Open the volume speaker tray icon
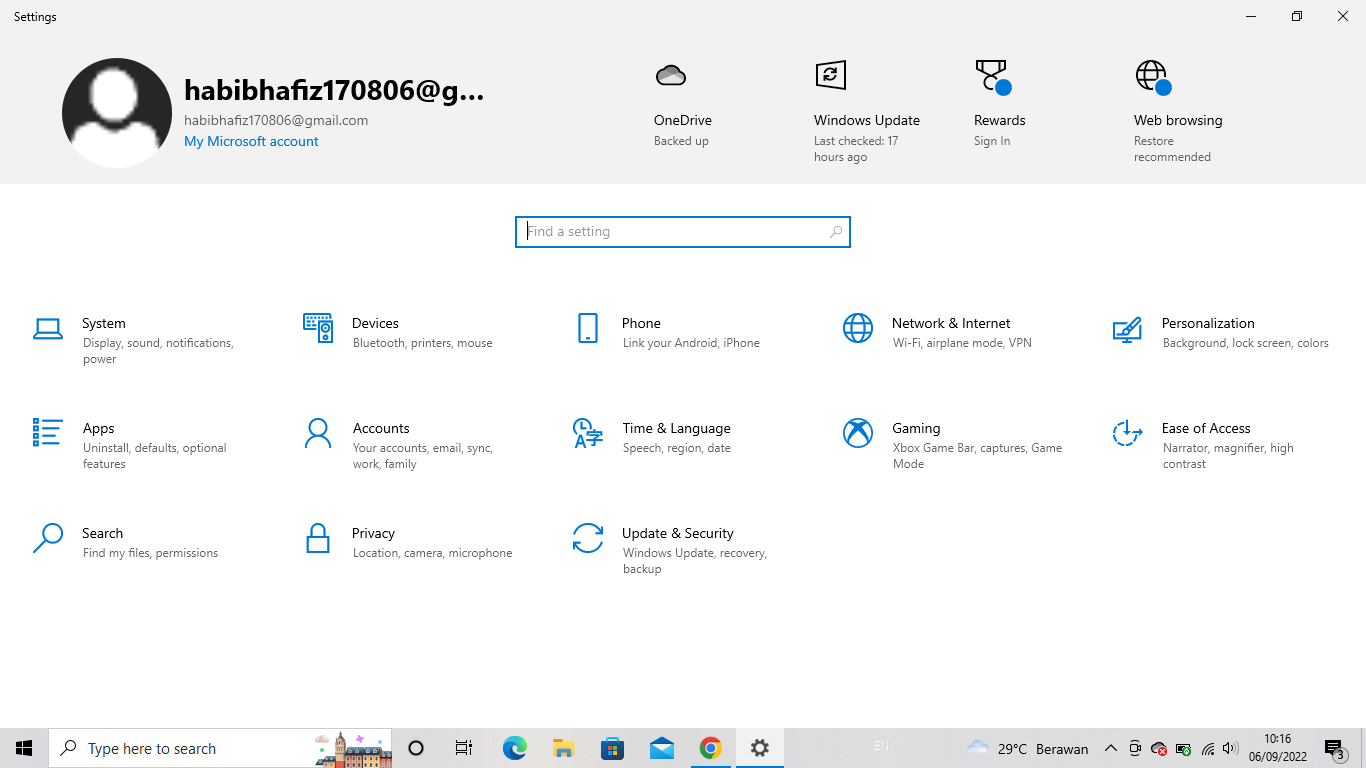 1231,748
